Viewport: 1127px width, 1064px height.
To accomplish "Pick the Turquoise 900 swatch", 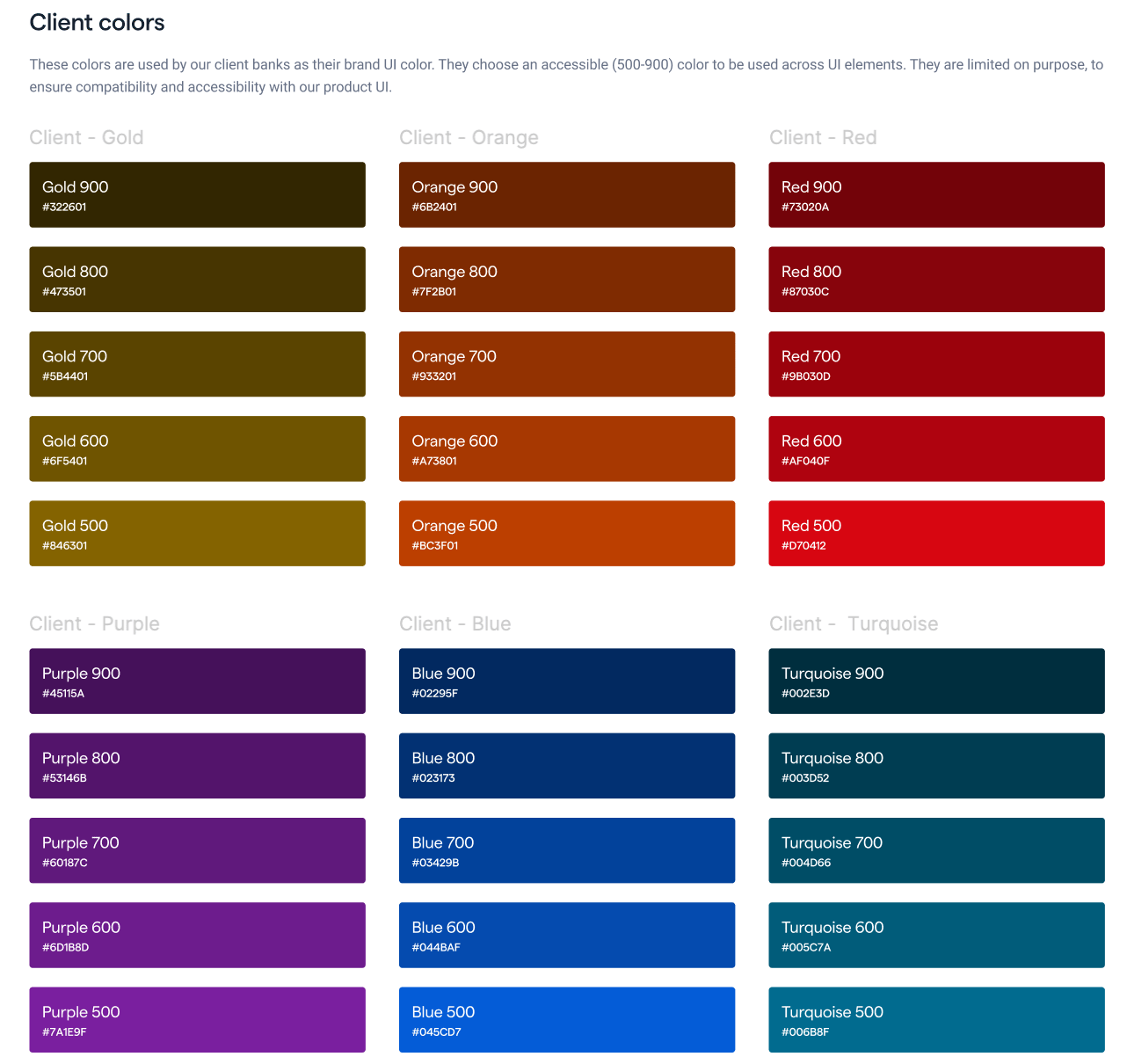I will click(x=936, y=681).
